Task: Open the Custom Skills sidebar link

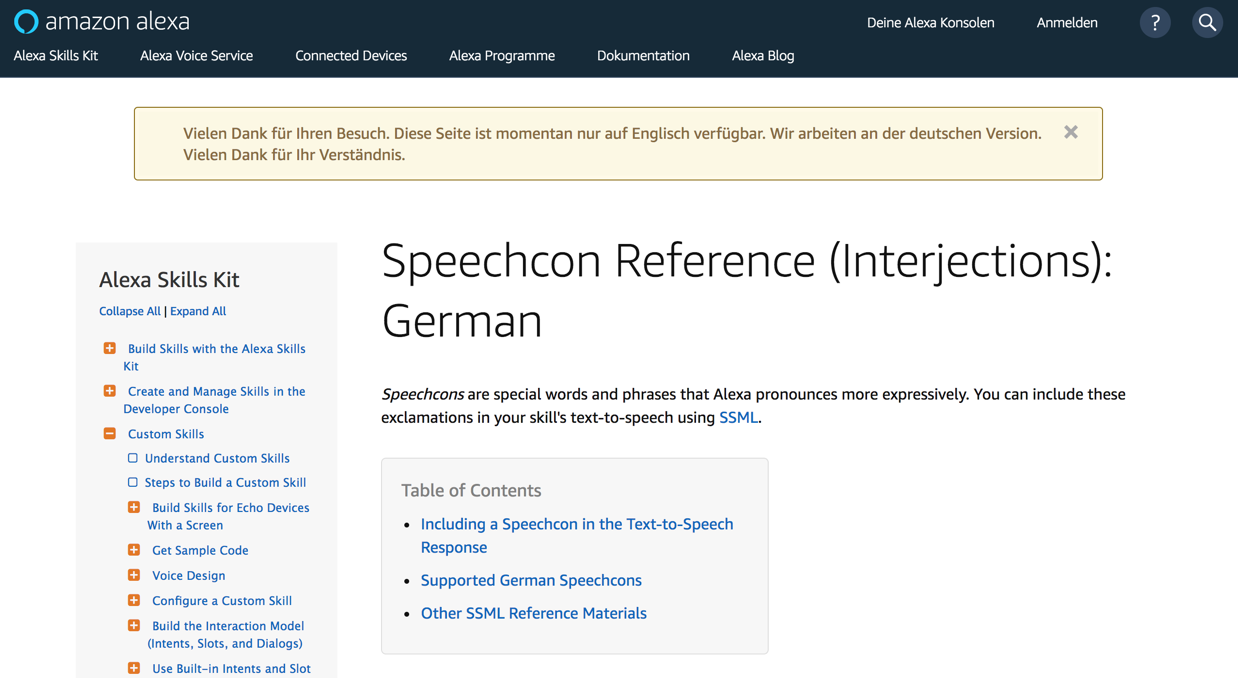Action: [x=167, y=436]
